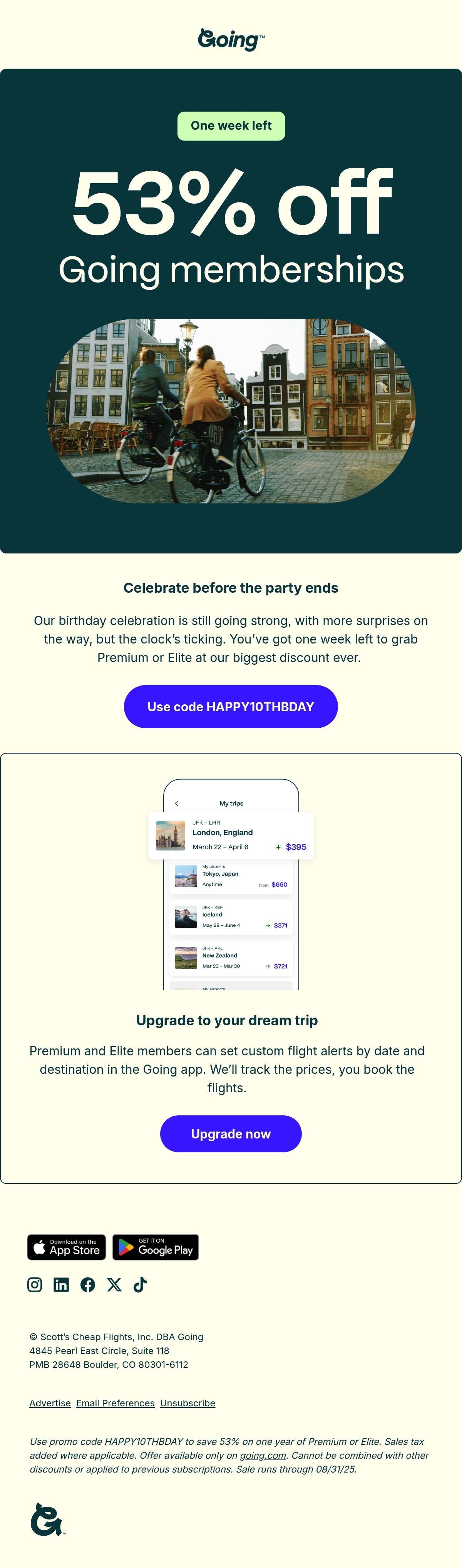The image size is (462, 1568).
Task: Open the LinkedIn icon link
Action: [x=61, y=1284]
